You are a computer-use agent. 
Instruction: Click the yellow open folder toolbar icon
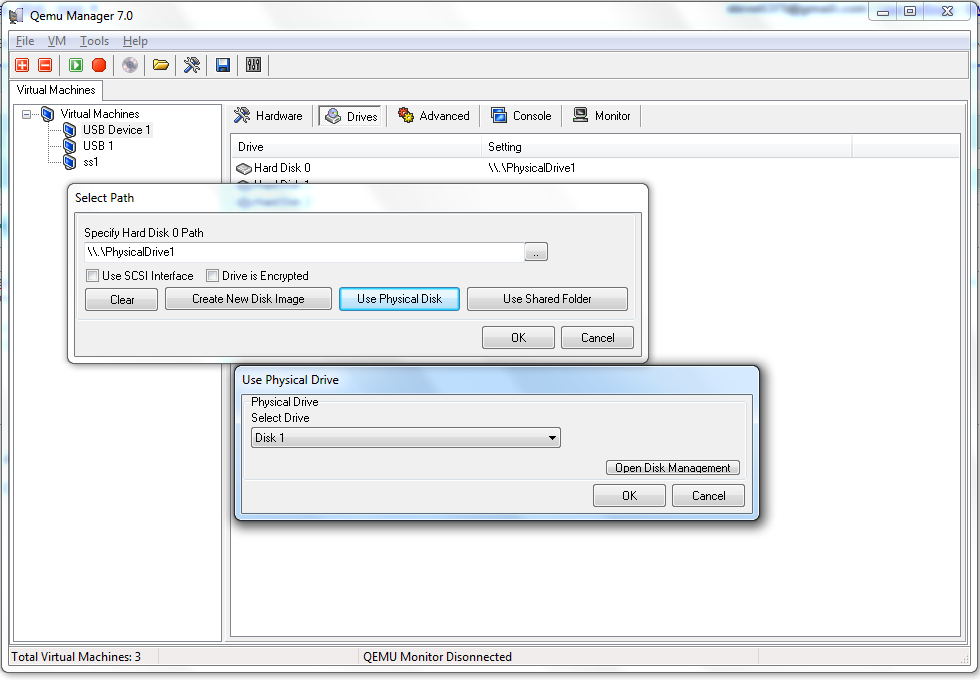pos(161,65)
